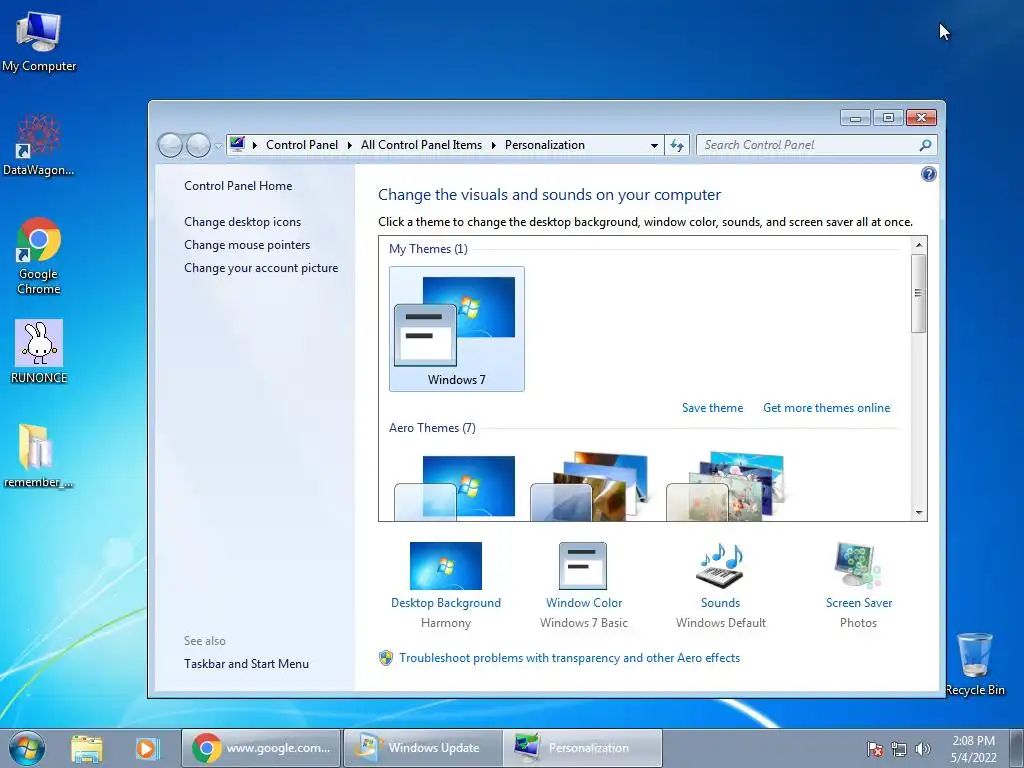Click the Forward navigation arrow button
Screen dimensions: 1024x768
(x=198, y=145)
